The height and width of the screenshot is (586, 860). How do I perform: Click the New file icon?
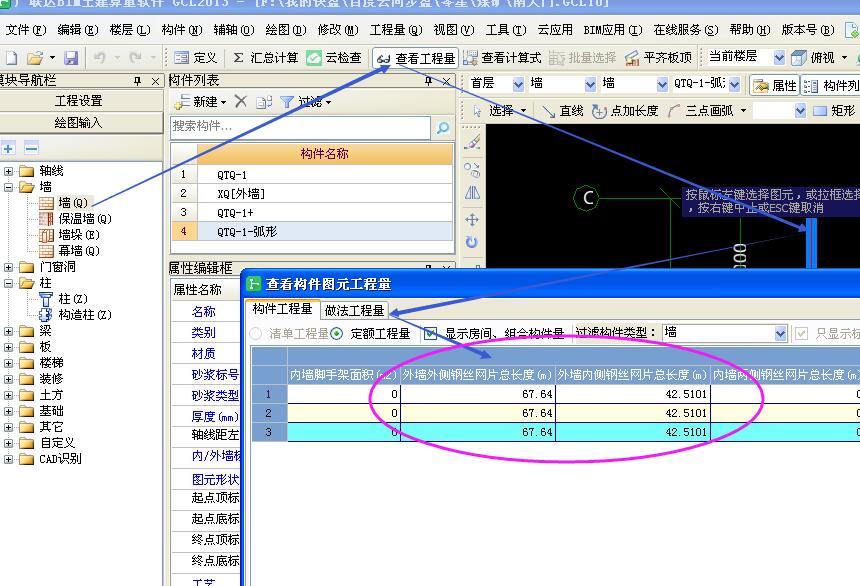[12, 58]
